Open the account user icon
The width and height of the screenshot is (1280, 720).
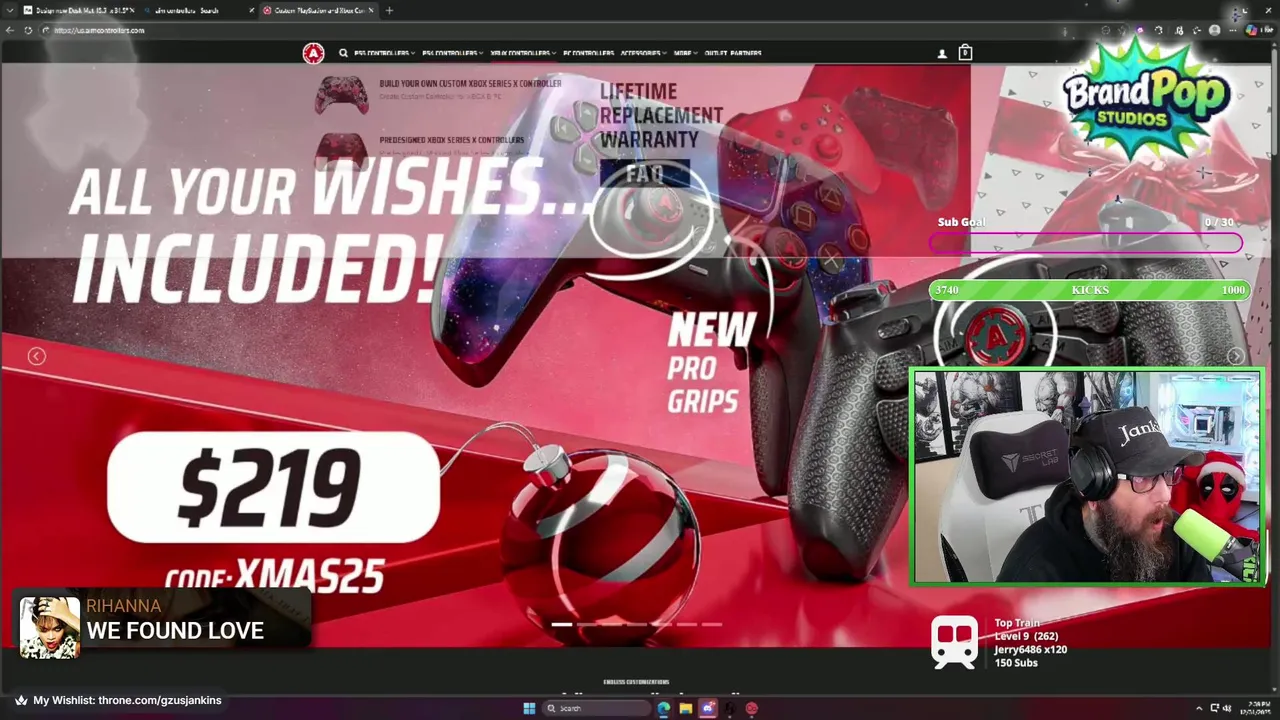tap(942, 54)
